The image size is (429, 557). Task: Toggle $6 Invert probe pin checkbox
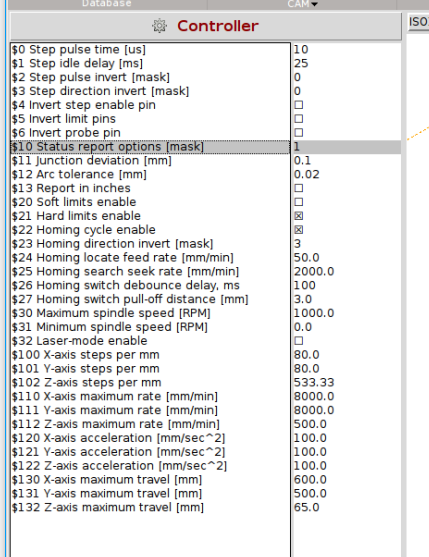click(299, 133)
